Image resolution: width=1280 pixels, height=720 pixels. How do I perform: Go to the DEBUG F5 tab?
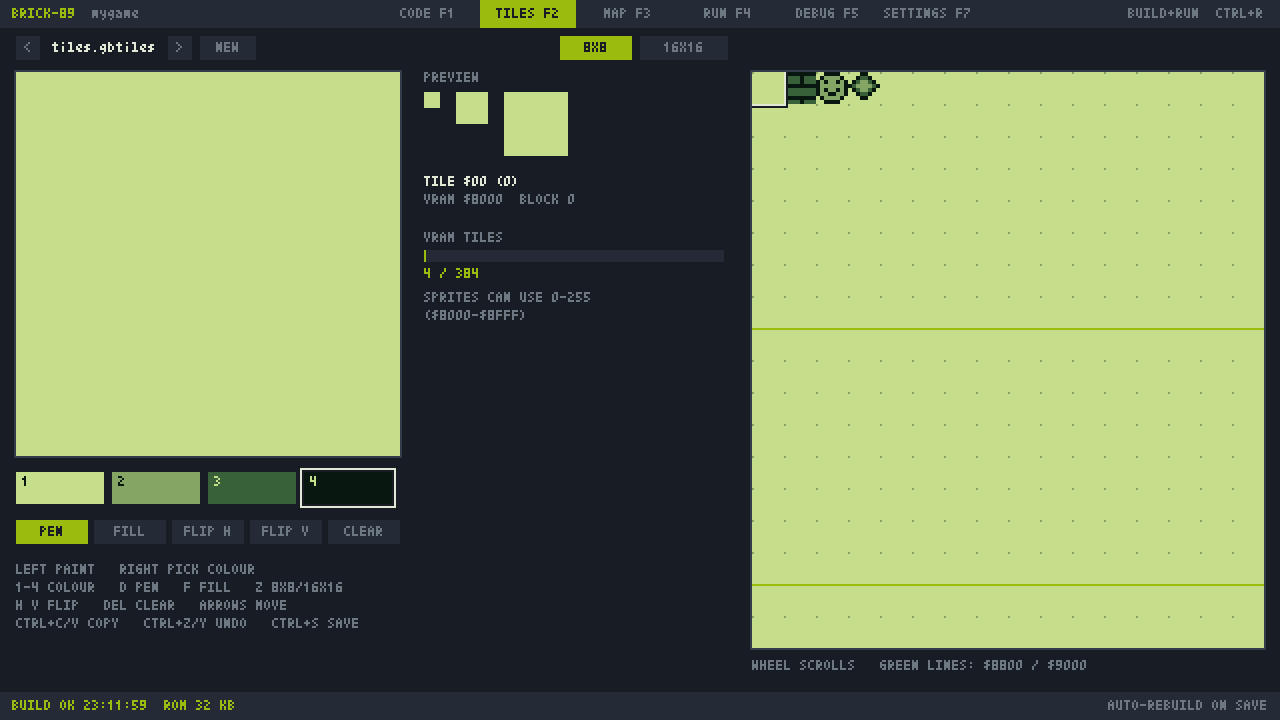click(827, 13)
